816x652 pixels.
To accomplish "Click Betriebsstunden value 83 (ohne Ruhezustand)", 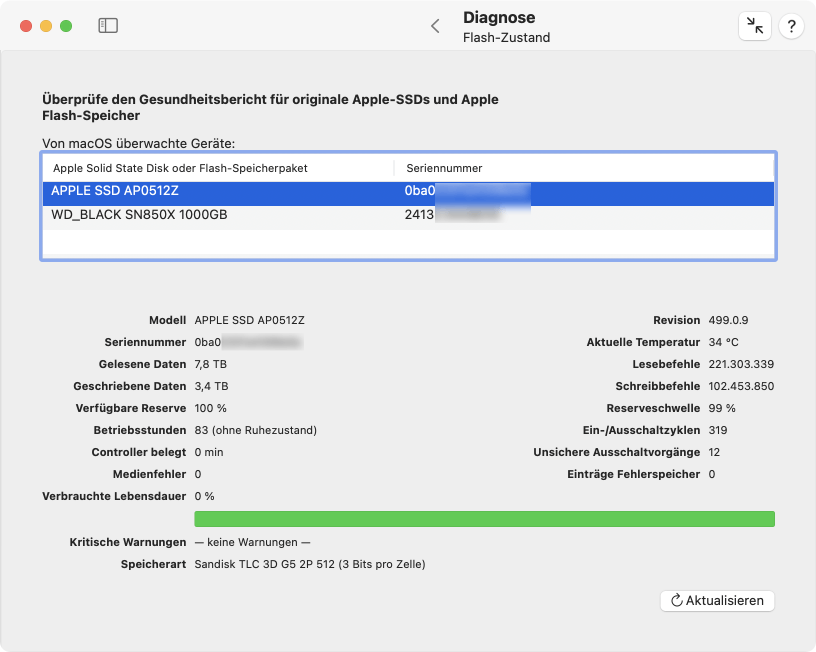I will tap(256, 430).
